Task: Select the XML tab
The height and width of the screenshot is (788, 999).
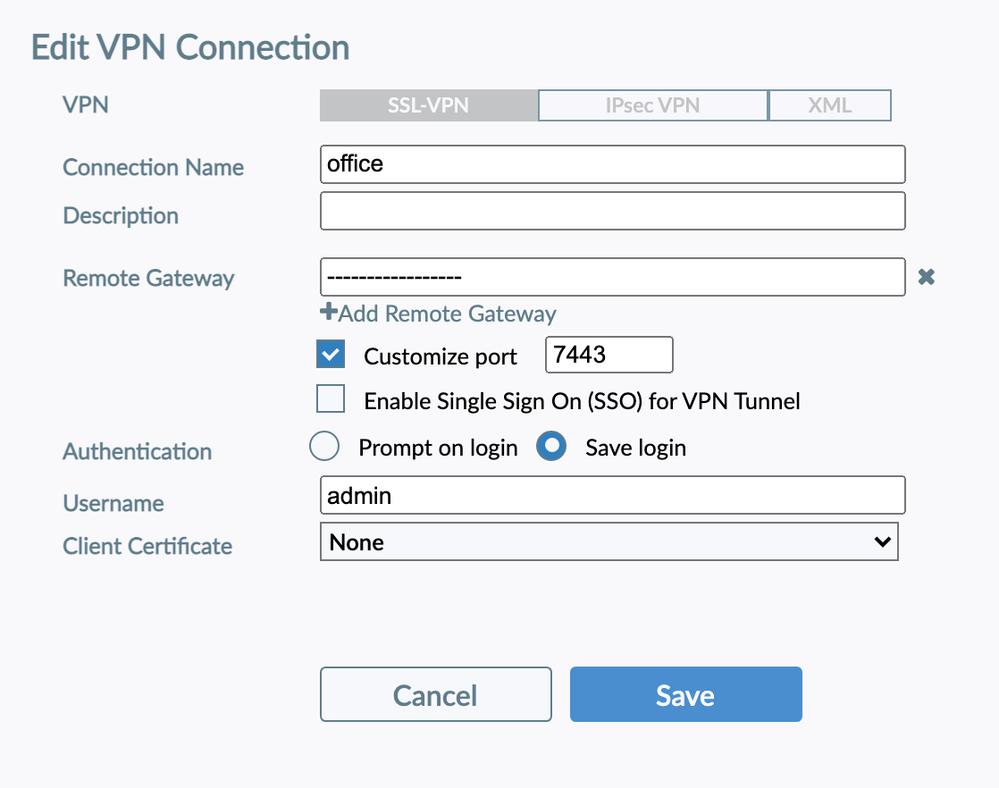Action: tap(829, 105)
